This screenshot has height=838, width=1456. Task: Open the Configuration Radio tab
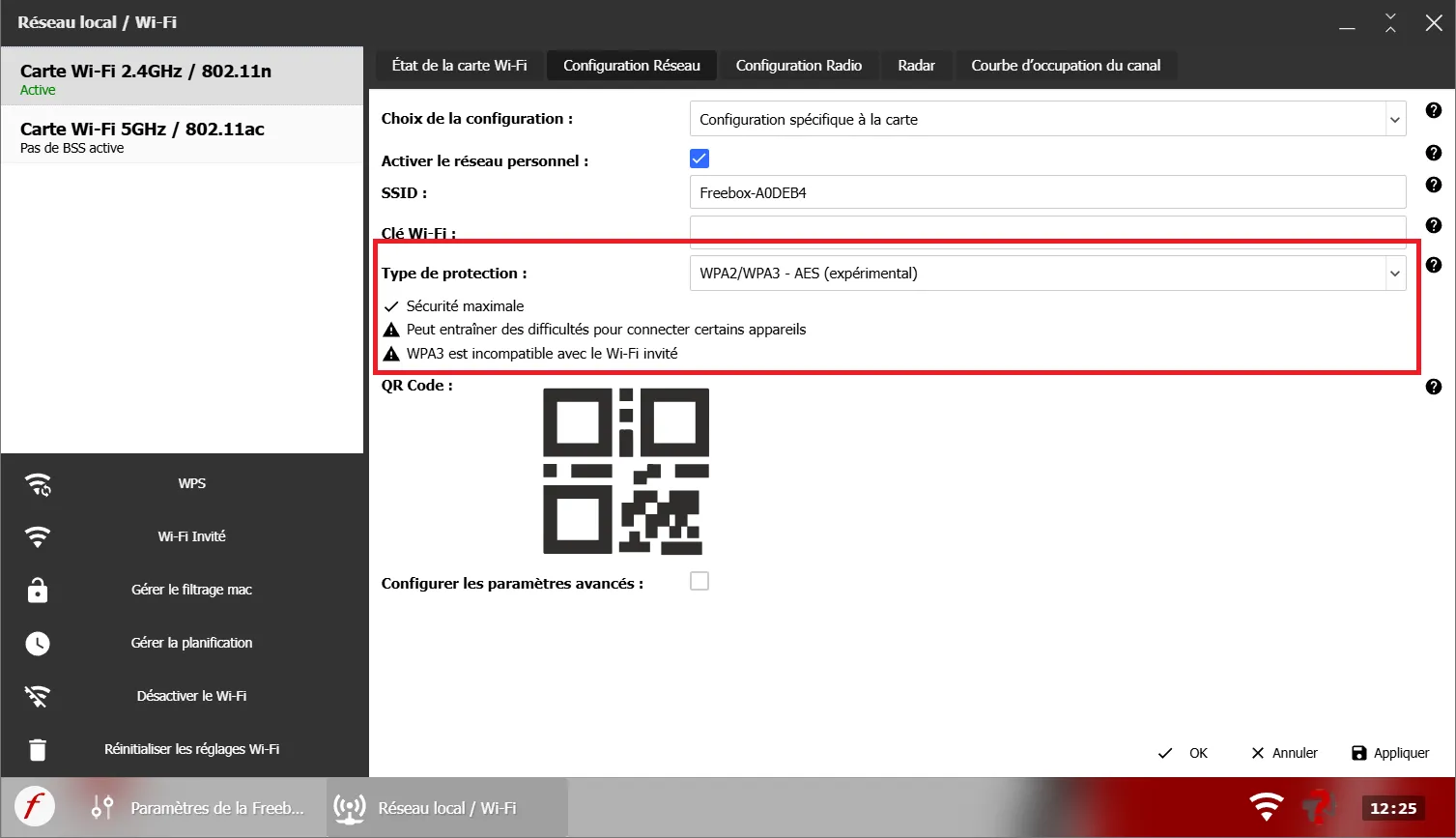point(799,66)
